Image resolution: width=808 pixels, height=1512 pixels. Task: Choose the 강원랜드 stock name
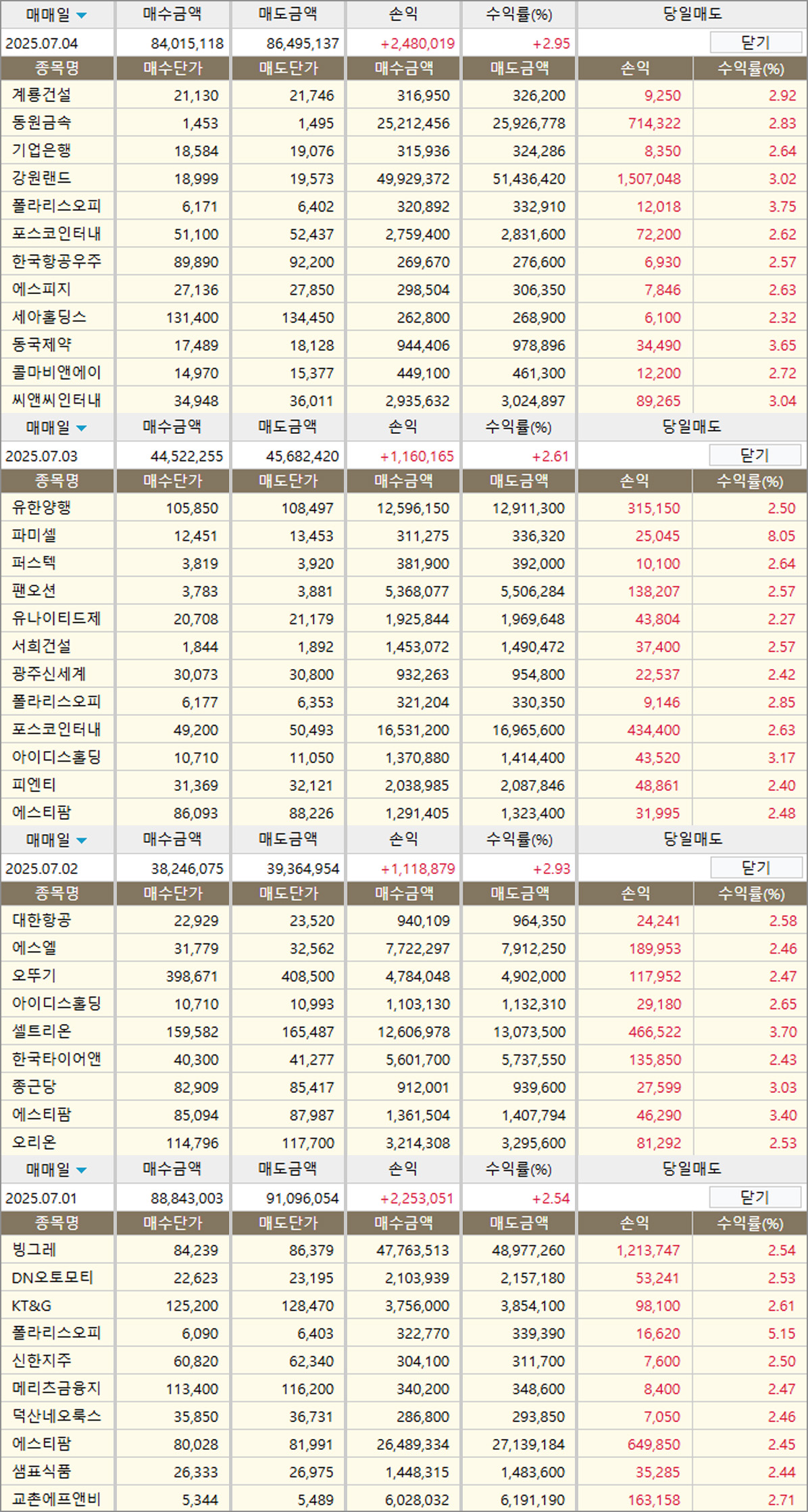pyautogui.click(x=41, y=178)
